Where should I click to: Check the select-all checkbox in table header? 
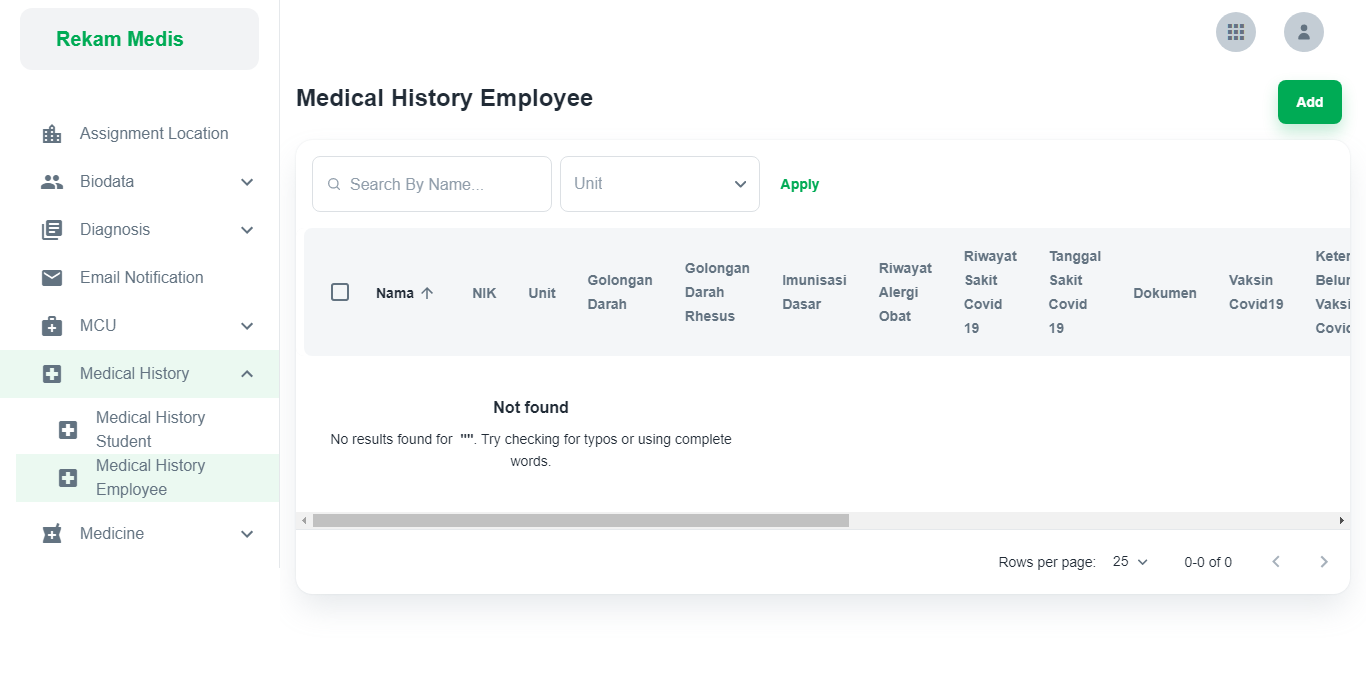[x=340, y=292]
